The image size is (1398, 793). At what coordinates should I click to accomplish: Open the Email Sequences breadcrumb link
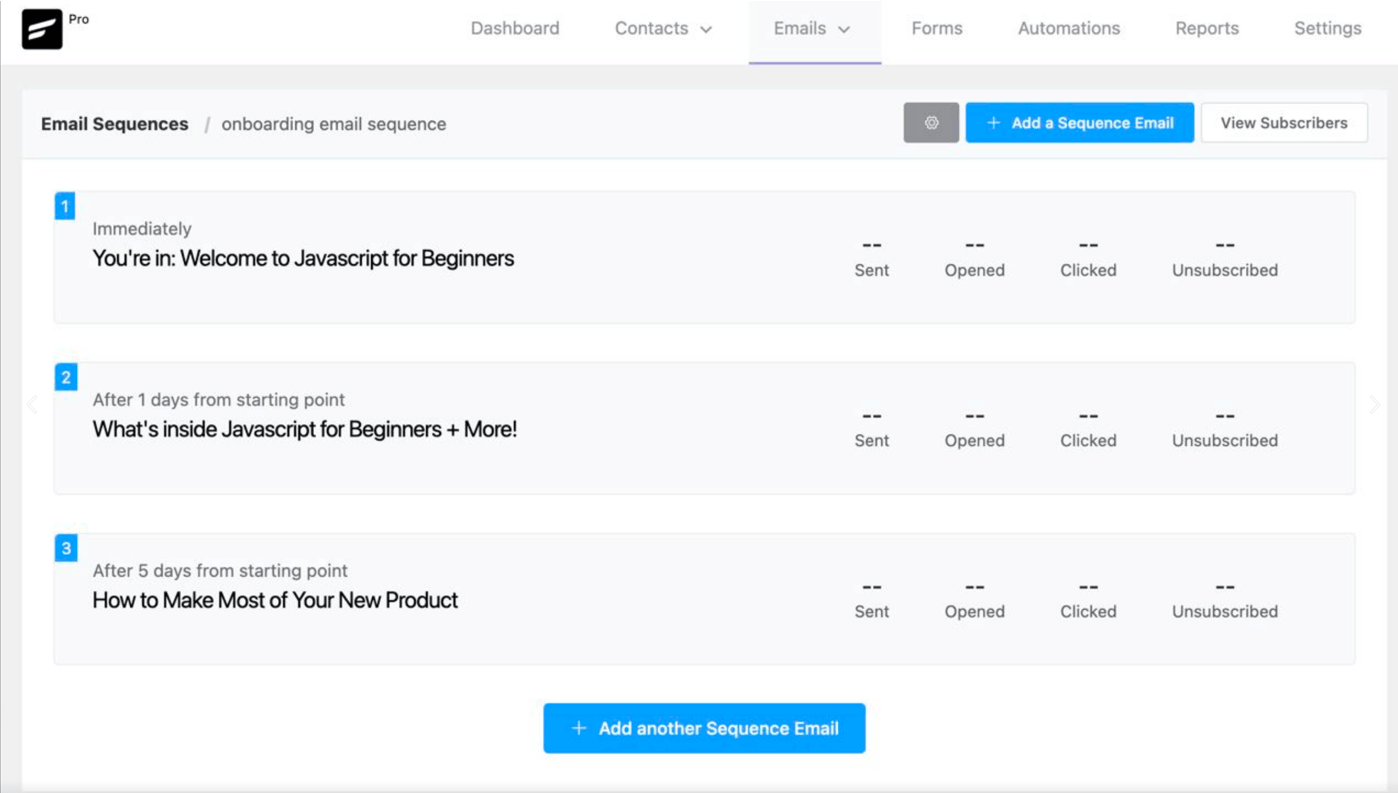point(113,123)
